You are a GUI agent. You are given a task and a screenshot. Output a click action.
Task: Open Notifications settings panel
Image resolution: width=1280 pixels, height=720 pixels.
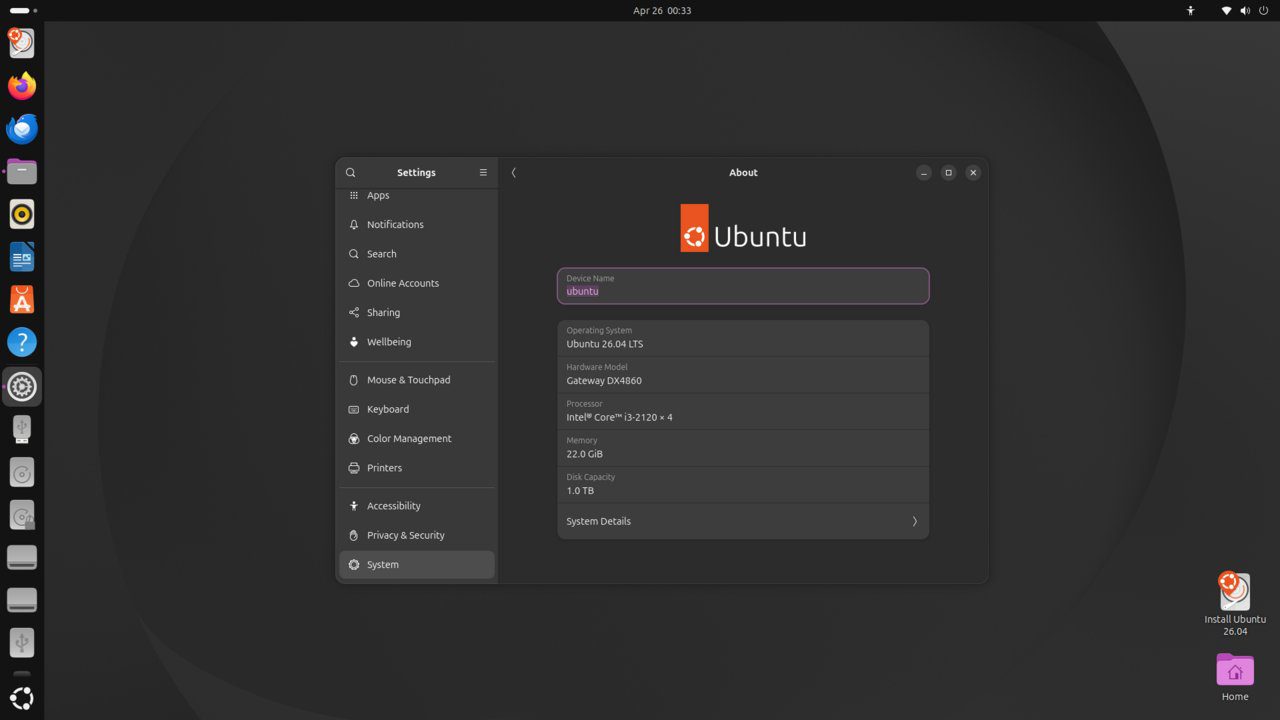coord(417,224)
